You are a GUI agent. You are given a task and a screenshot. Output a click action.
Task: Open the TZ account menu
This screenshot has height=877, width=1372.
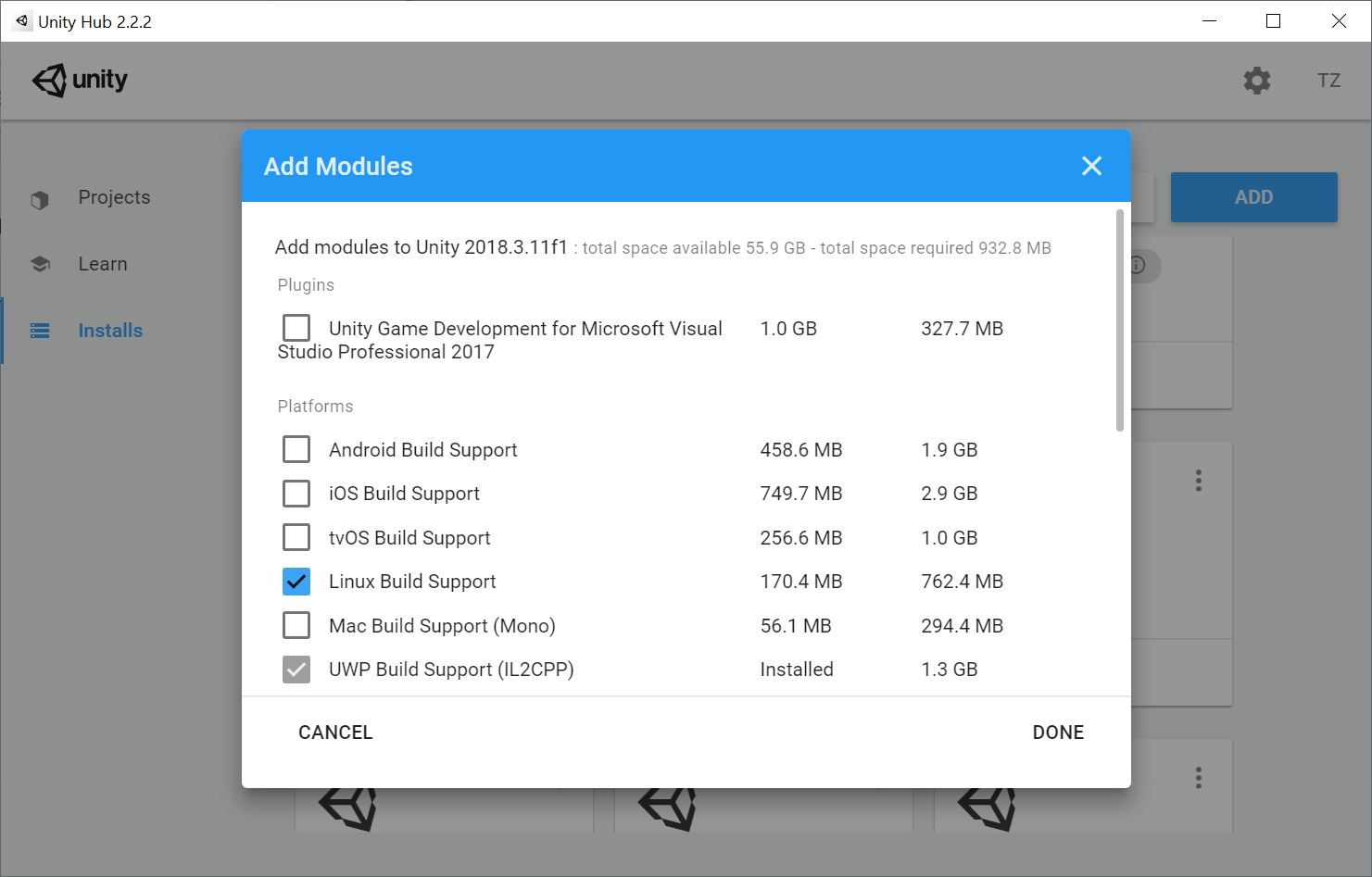tap(1328, 81)
